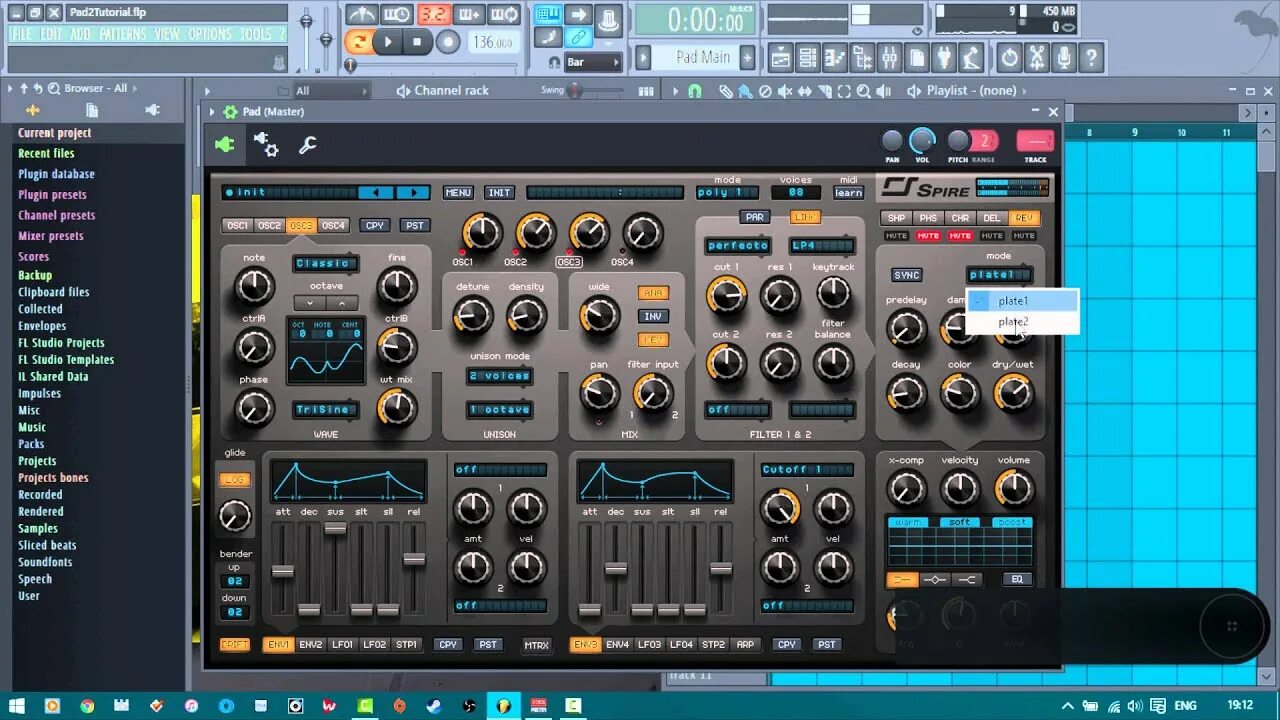Open the Classic oscillator mode dropdown
This screenshot has width=1280, height=720.
326,264
